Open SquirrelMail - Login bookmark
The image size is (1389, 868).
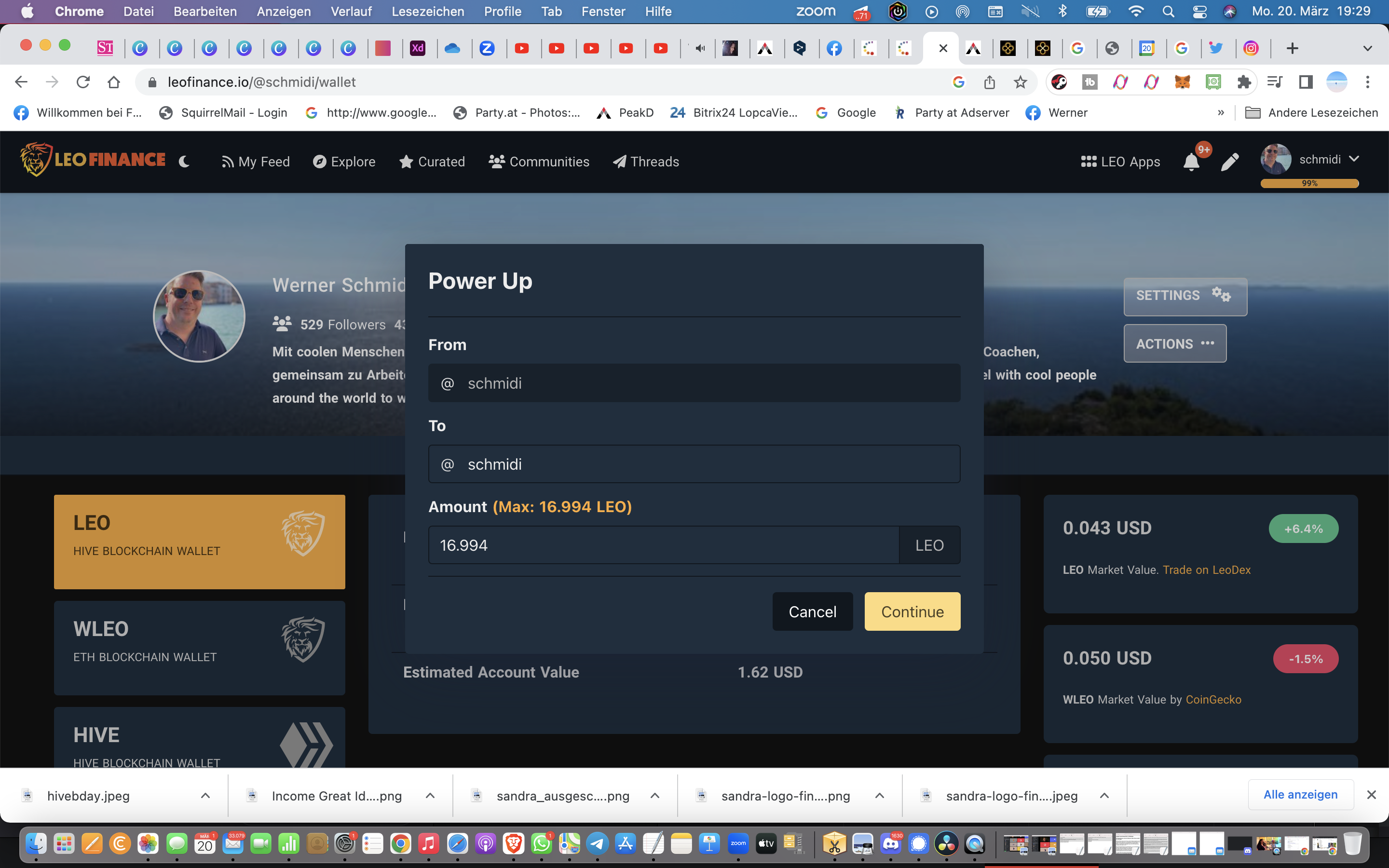pyautogui.click(x=223, y=113)
